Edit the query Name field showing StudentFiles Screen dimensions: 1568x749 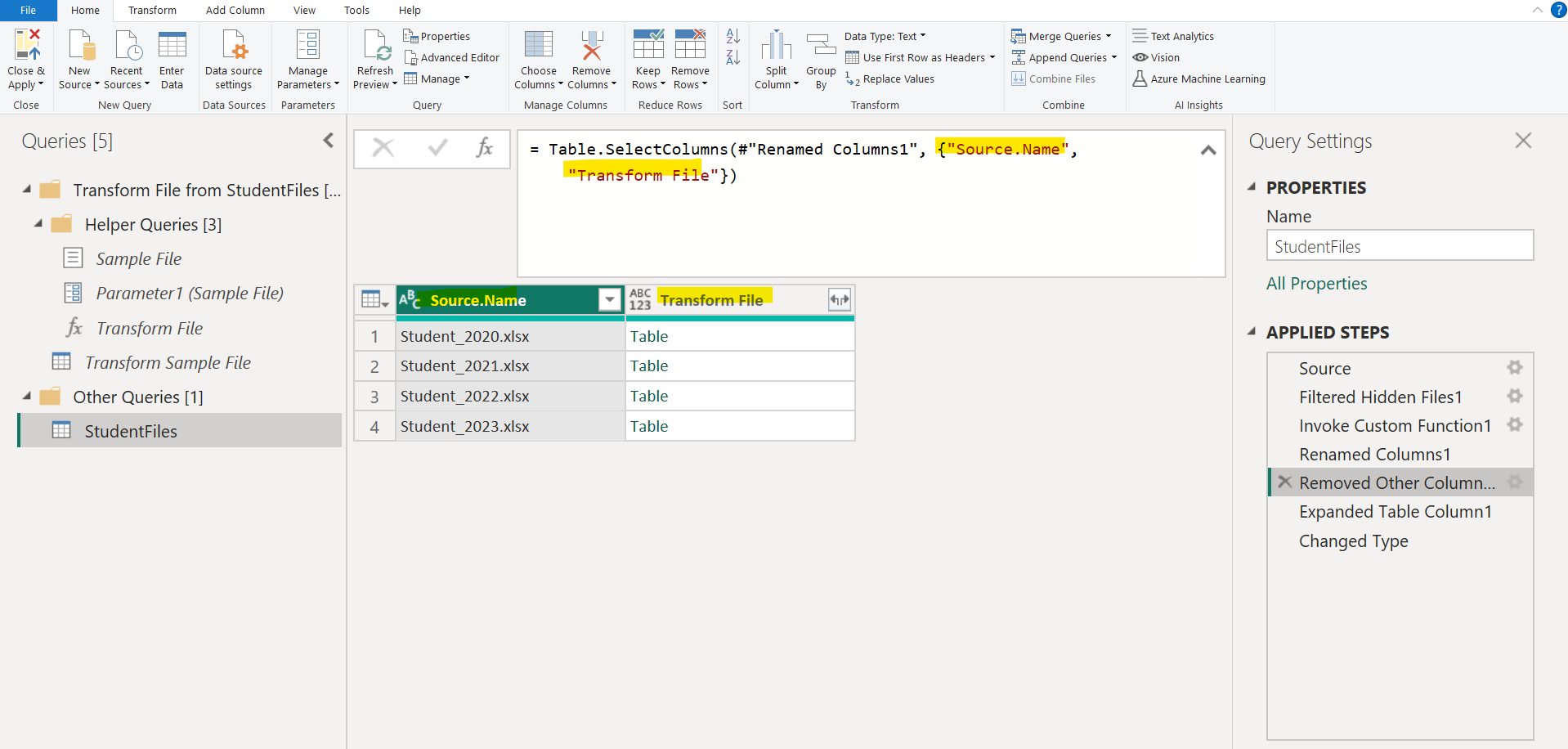coord(1399,245)
